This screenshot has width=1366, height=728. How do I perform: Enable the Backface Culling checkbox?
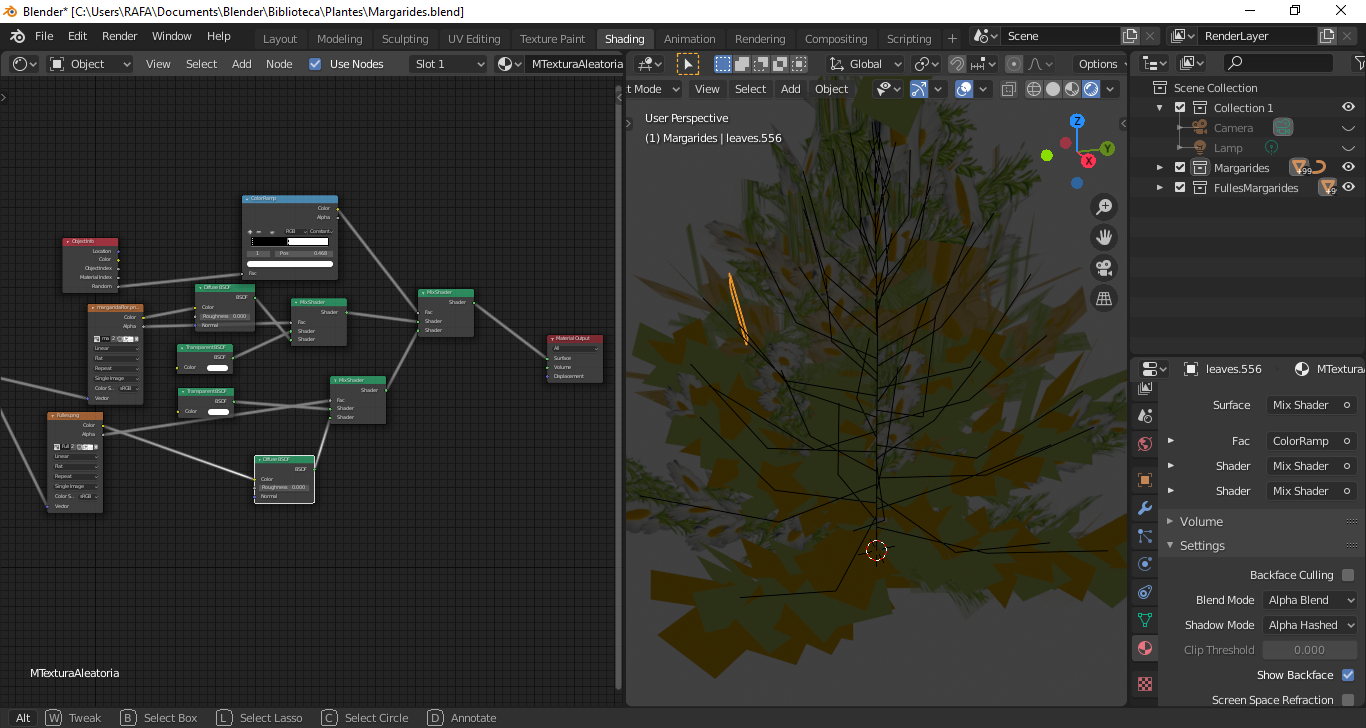coord(1348,575)
